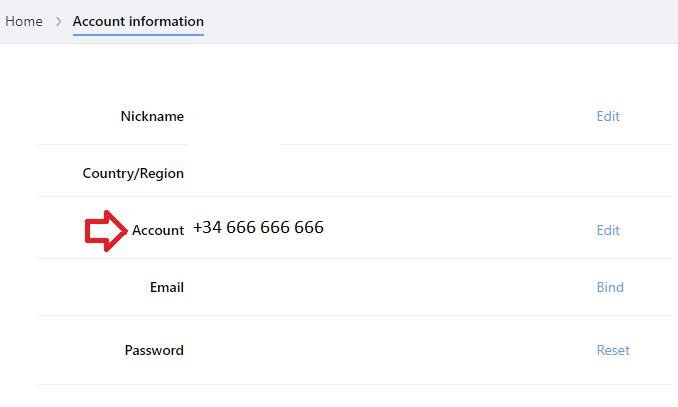Edit the Account phone number

pos(608,230)
